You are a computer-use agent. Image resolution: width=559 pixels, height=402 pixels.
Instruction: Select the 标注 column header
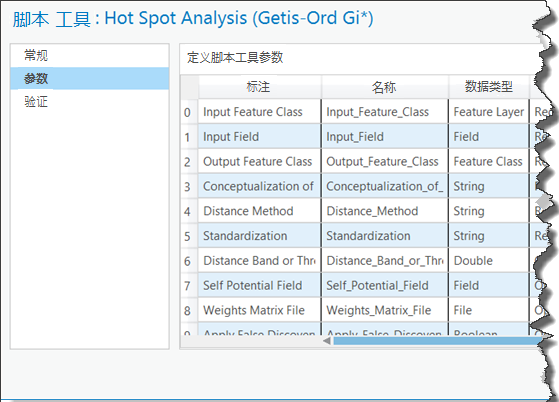click(260, 87)
